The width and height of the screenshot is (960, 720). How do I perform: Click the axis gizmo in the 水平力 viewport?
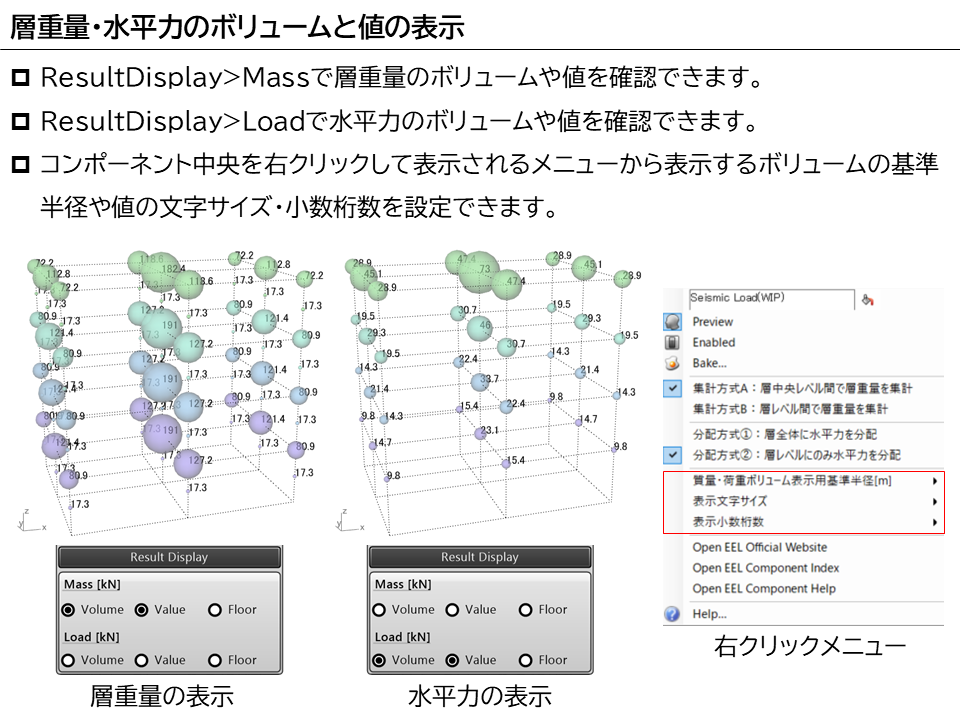349,520
